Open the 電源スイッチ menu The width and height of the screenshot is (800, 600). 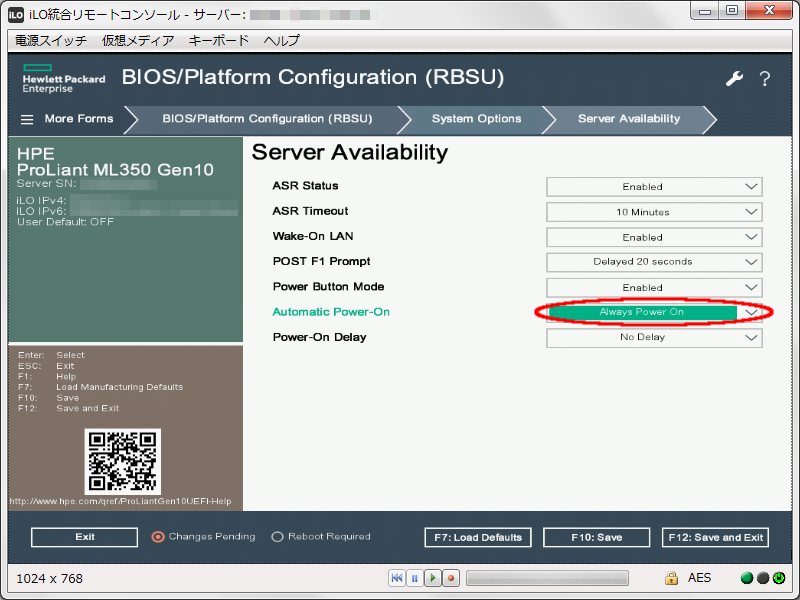pyautogui.click(x=51, y=40)
